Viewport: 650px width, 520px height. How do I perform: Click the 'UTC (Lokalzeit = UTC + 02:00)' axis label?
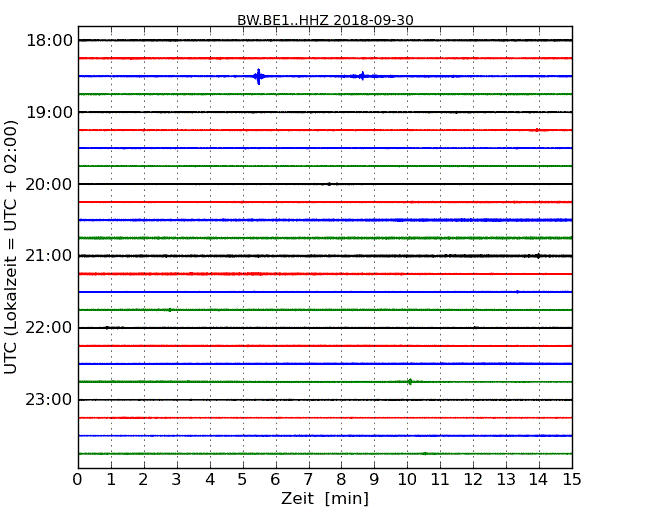pos(11,247)
